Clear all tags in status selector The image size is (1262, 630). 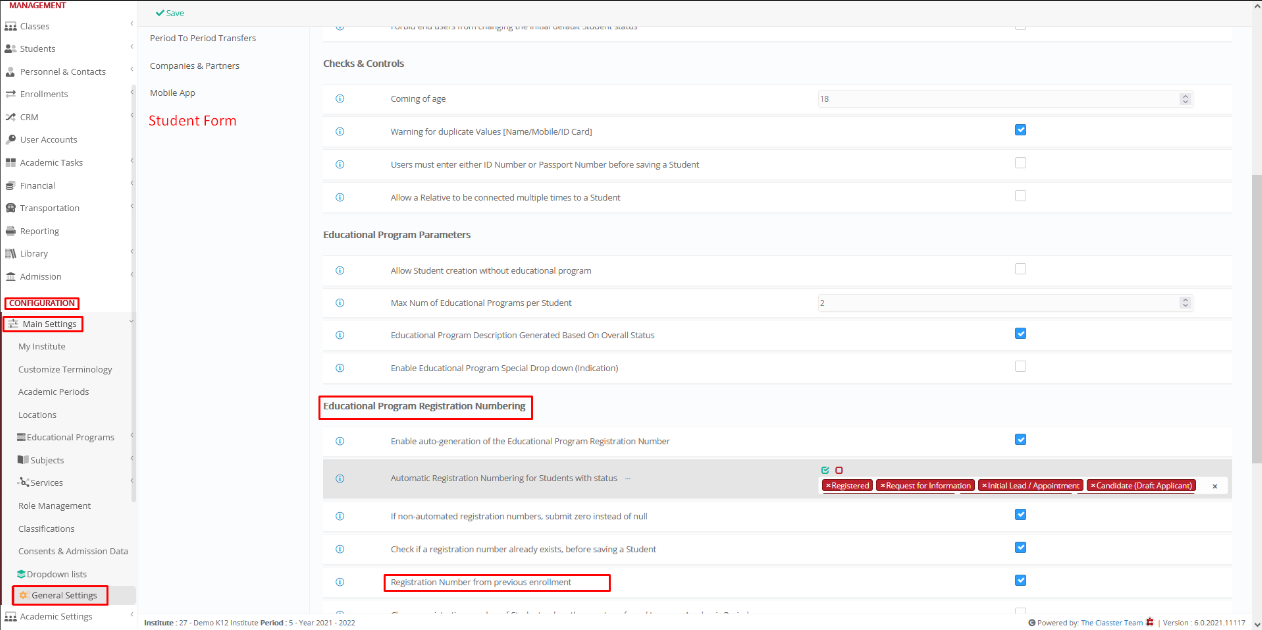(x=1215, y=486)
